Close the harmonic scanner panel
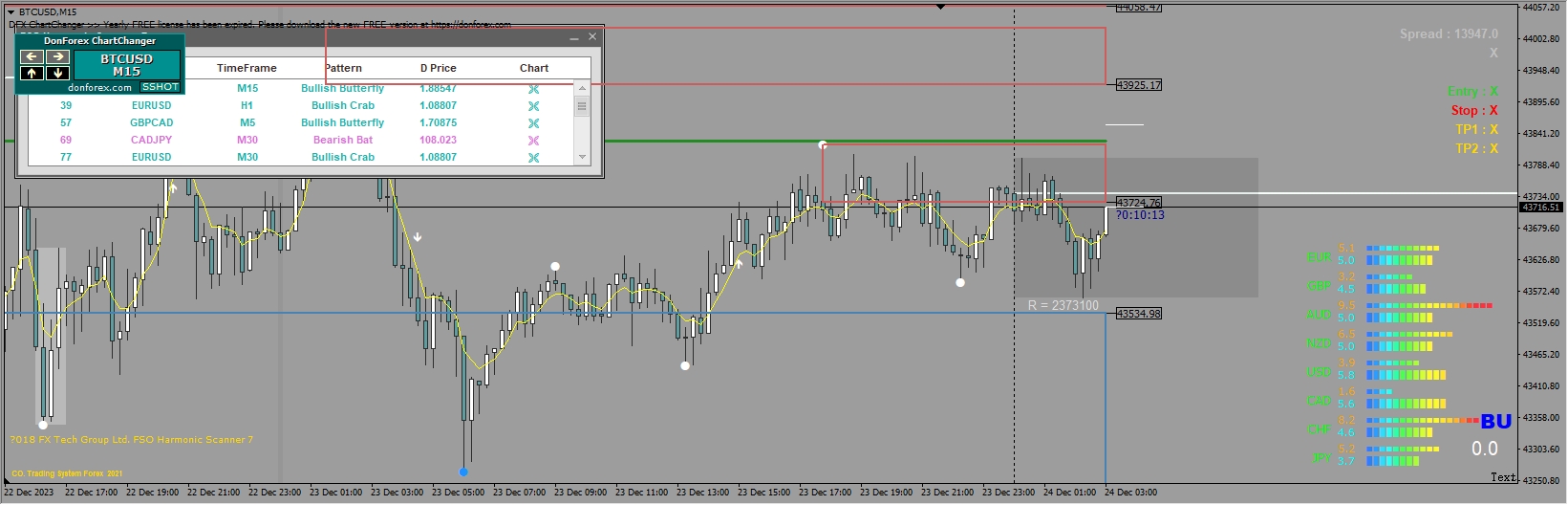 tap(592, 36)
